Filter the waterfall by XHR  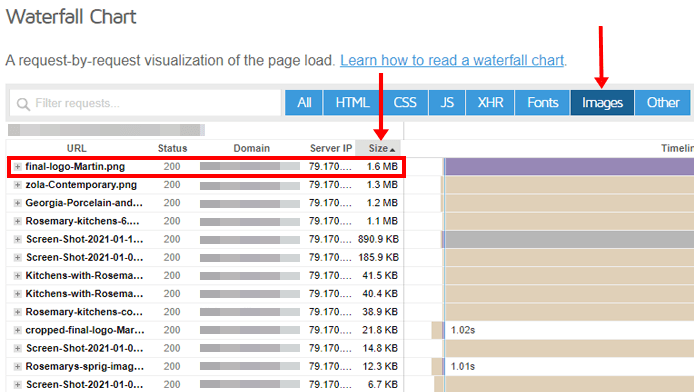pyautogui.click(x=490, y=103)
